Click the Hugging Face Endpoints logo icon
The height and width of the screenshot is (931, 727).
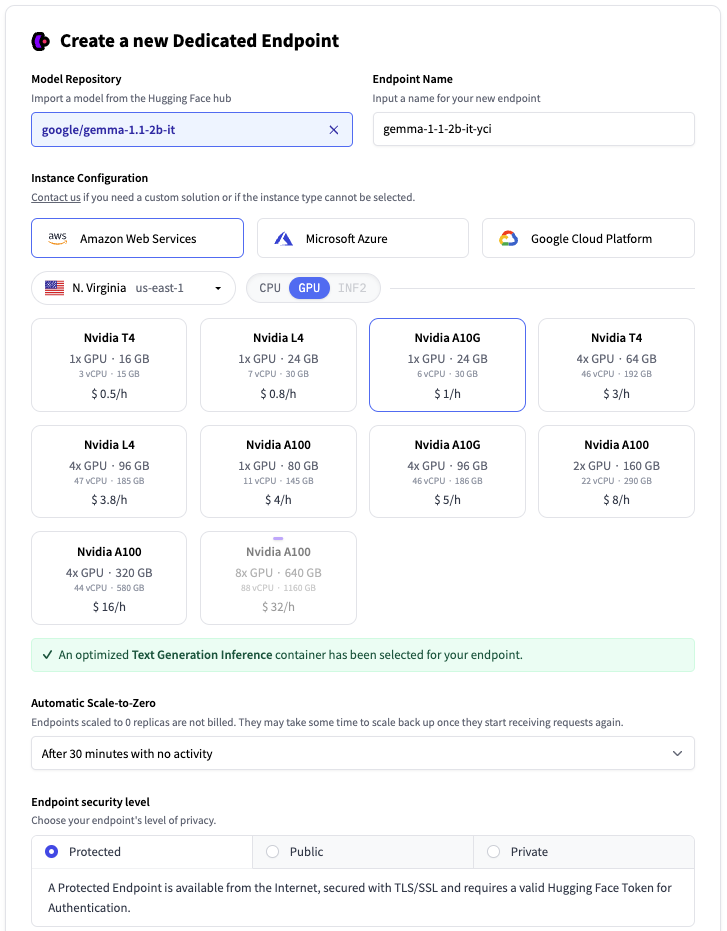click(40, 41)
